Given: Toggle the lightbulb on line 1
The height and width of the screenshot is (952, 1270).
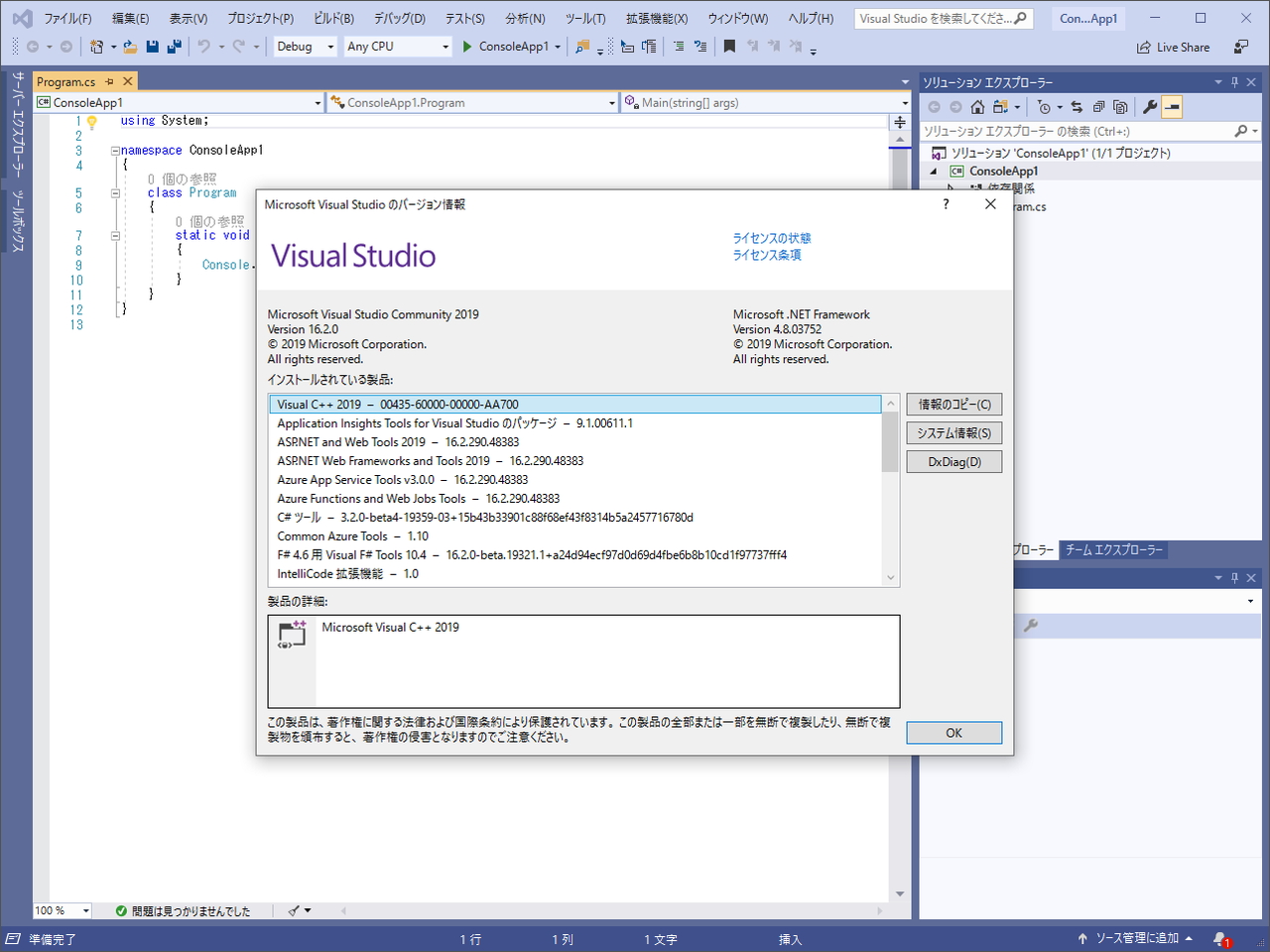Looking at the screenshot, I should tap(91, 120).
